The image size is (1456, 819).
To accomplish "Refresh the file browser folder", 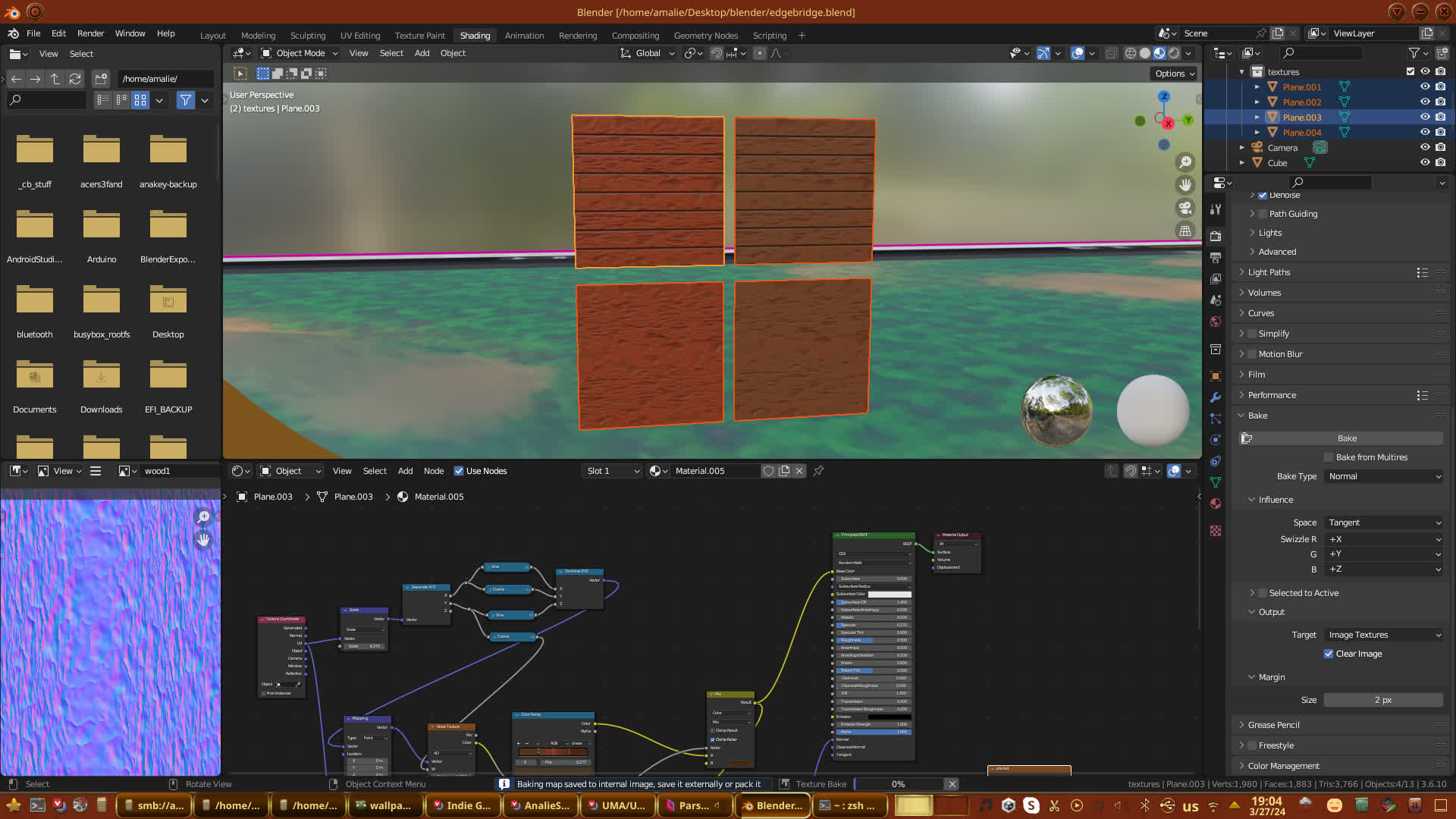I will (74, 79).
